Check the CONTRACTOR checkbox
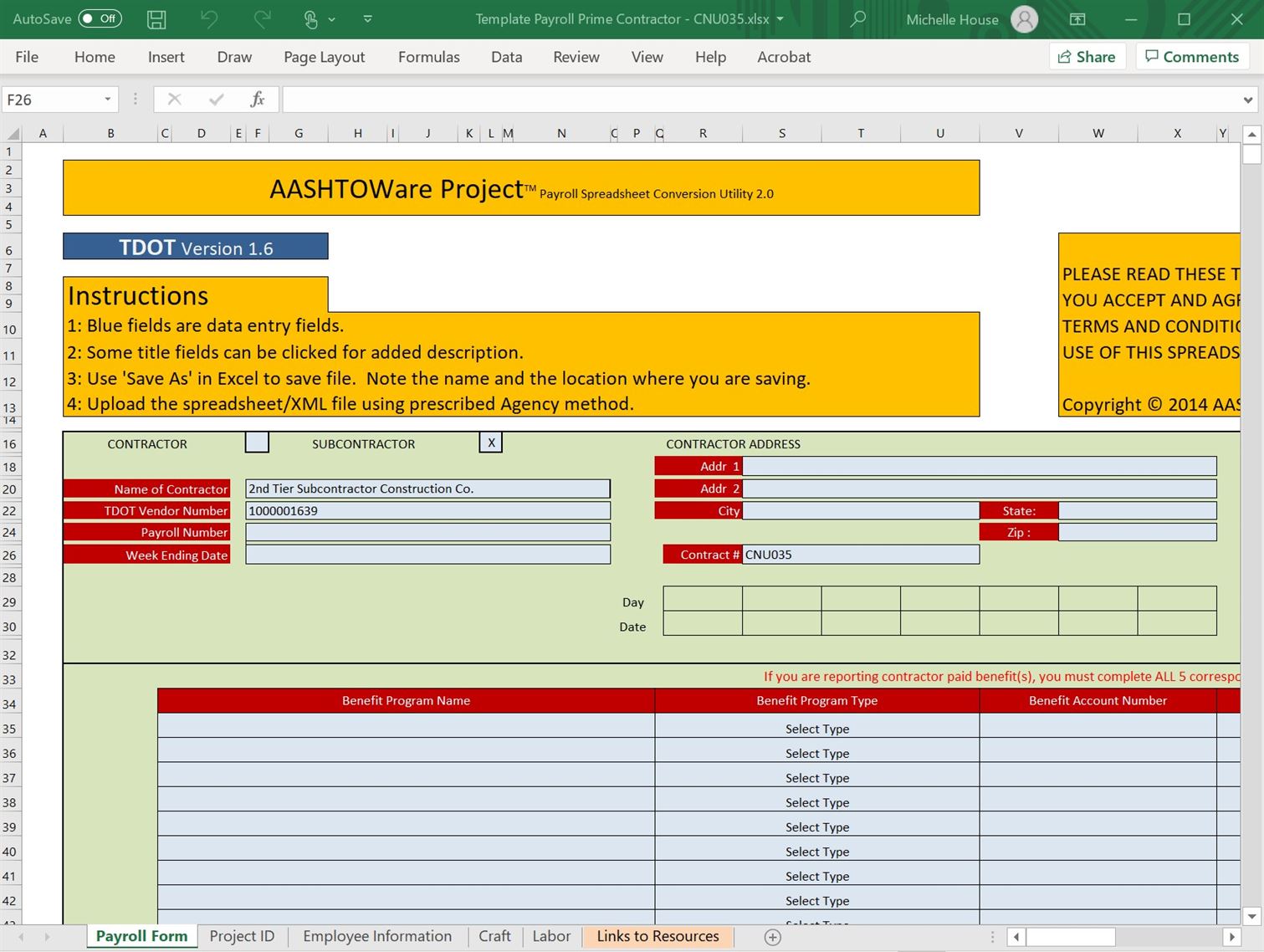This screenshot has height=952, width=1264. click(x=257, y=443)
